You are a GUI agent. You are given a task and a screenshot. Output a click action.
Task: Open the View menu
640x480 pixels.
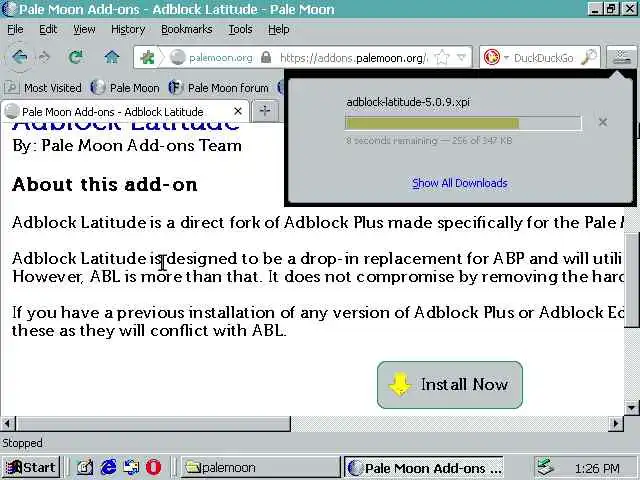84,29
